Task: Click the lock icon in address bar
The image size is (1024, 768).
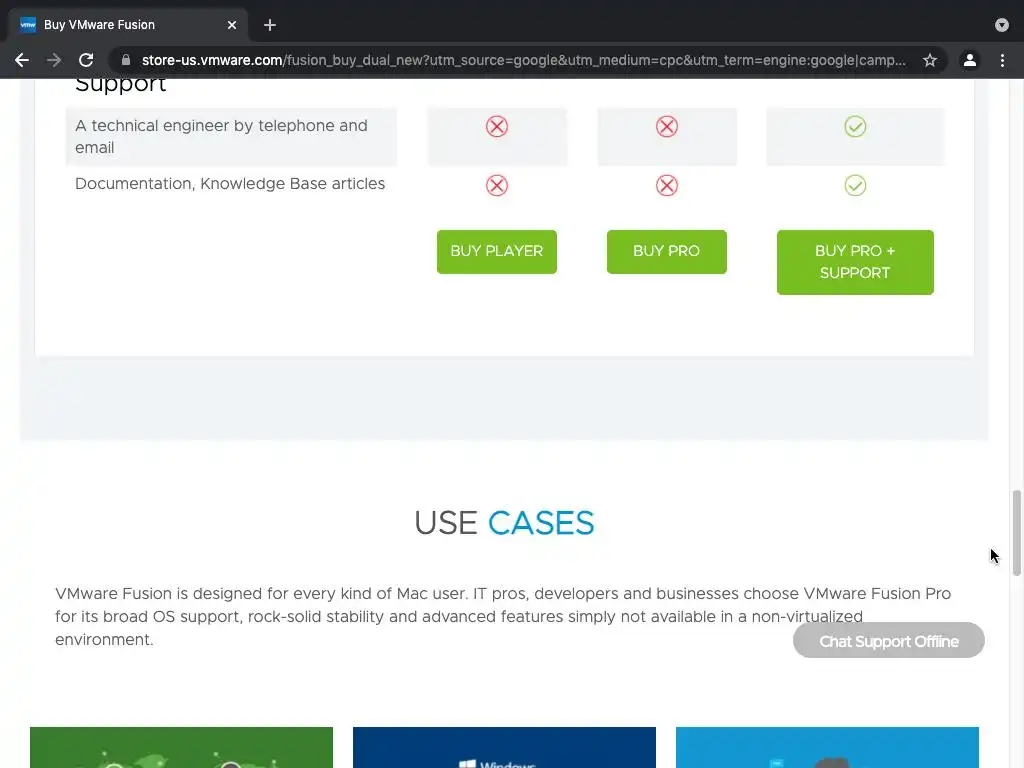Action: [126, 60]
